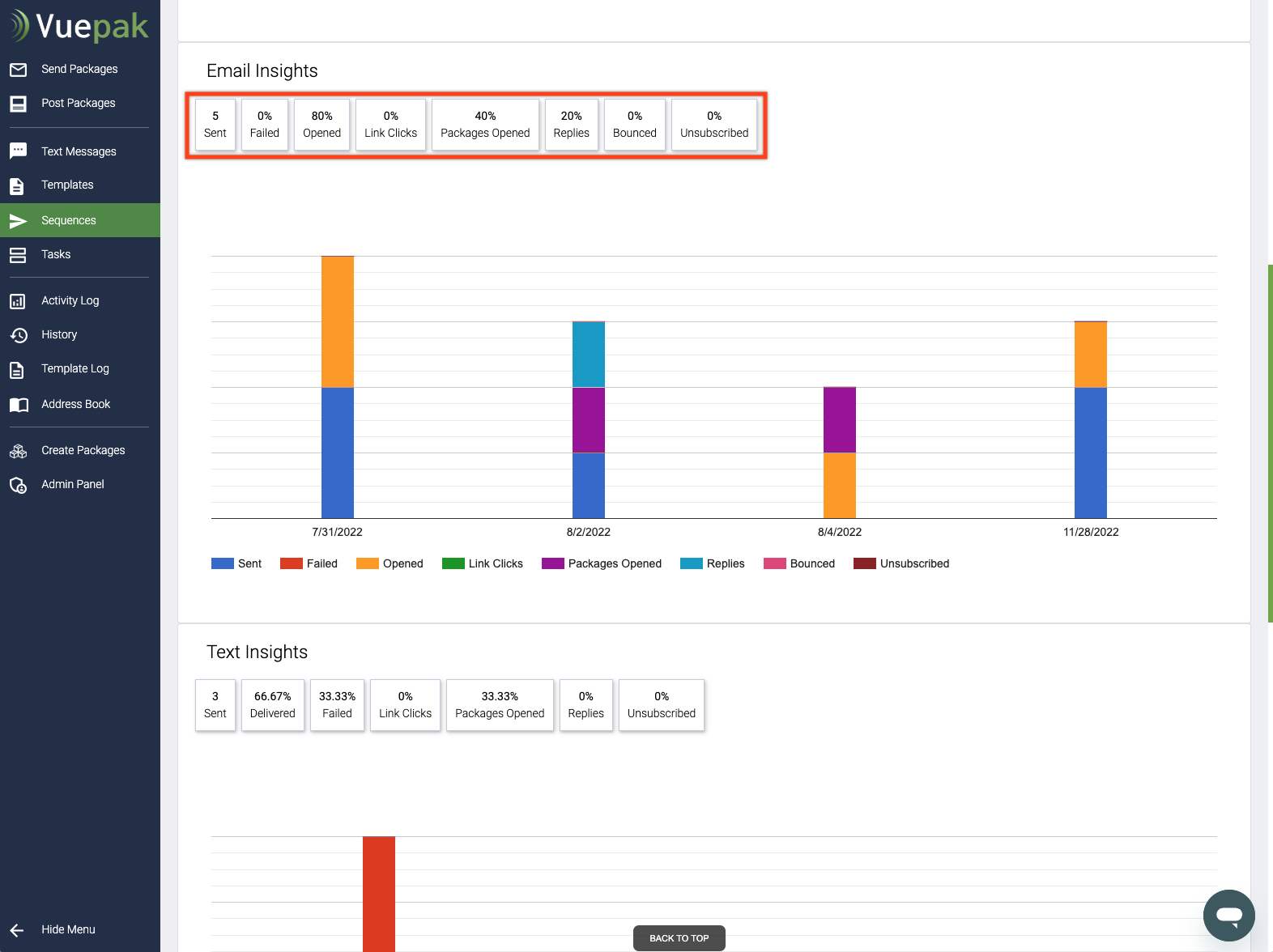Click the 40% Packages Opened card
Viewport: 1273px width, 952px height.
pyautogui.click(x=485, y=125)
